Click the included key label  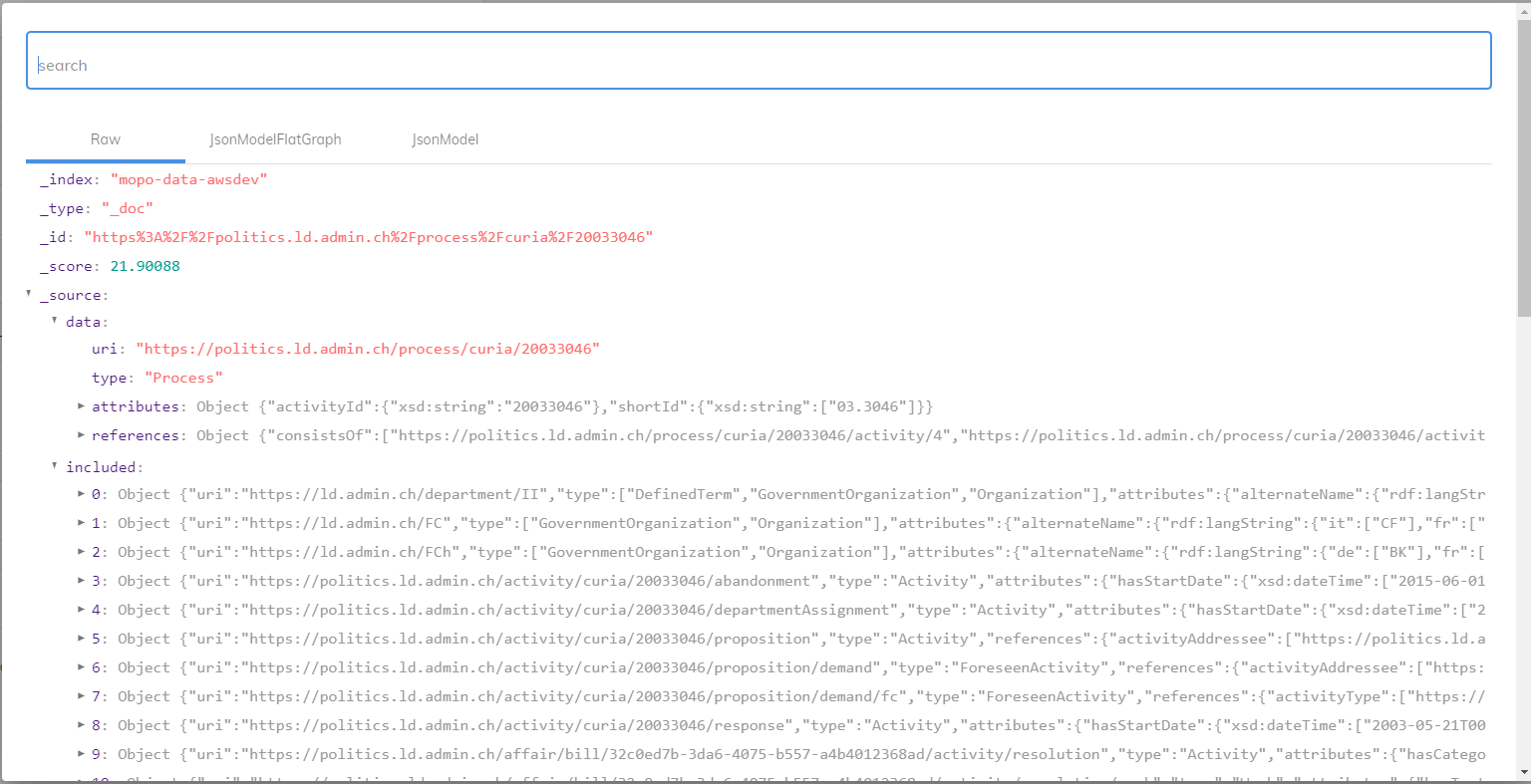101,467
